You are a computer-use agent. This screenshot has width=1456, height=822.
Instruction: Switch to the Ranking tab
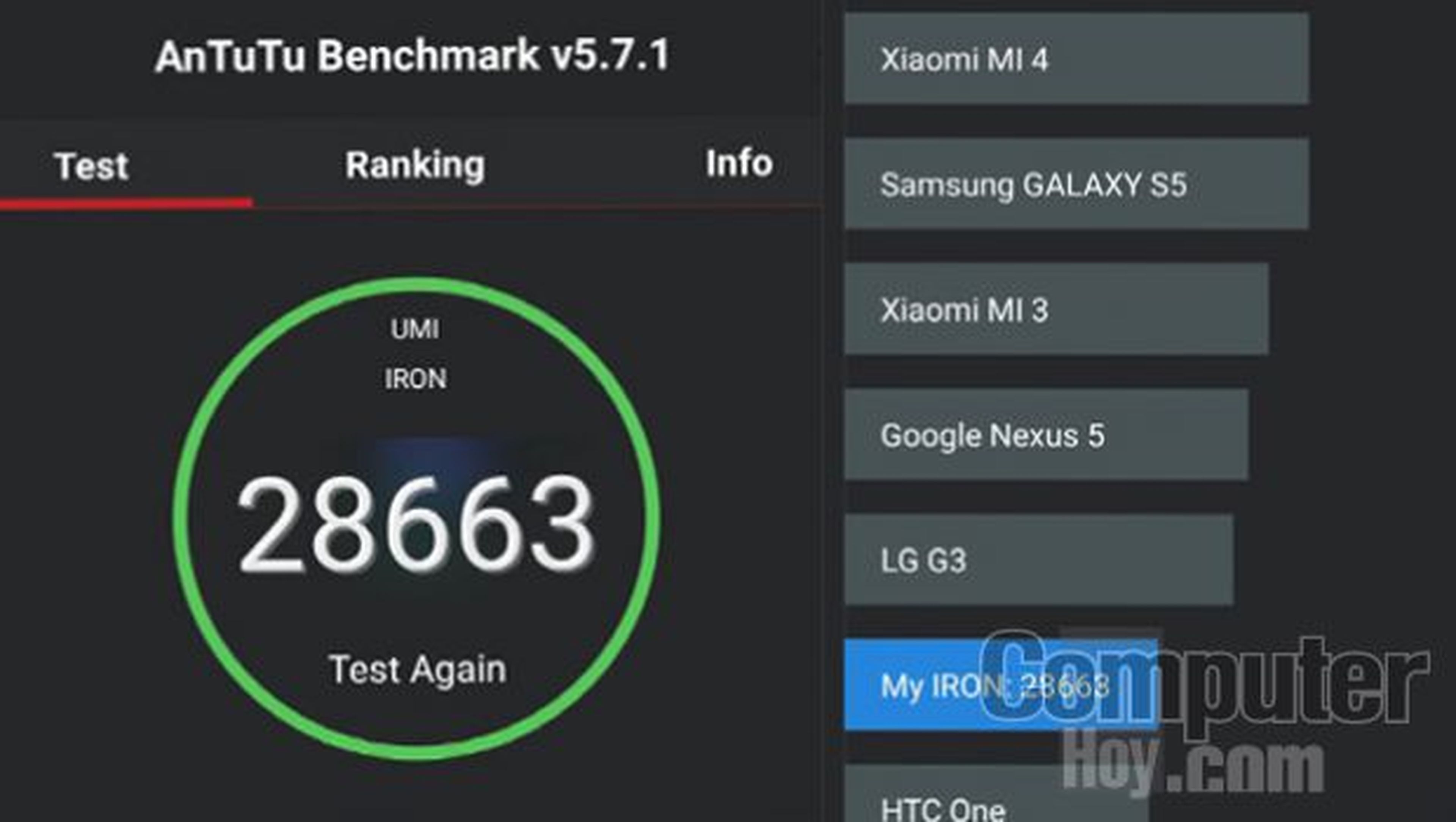416,166
